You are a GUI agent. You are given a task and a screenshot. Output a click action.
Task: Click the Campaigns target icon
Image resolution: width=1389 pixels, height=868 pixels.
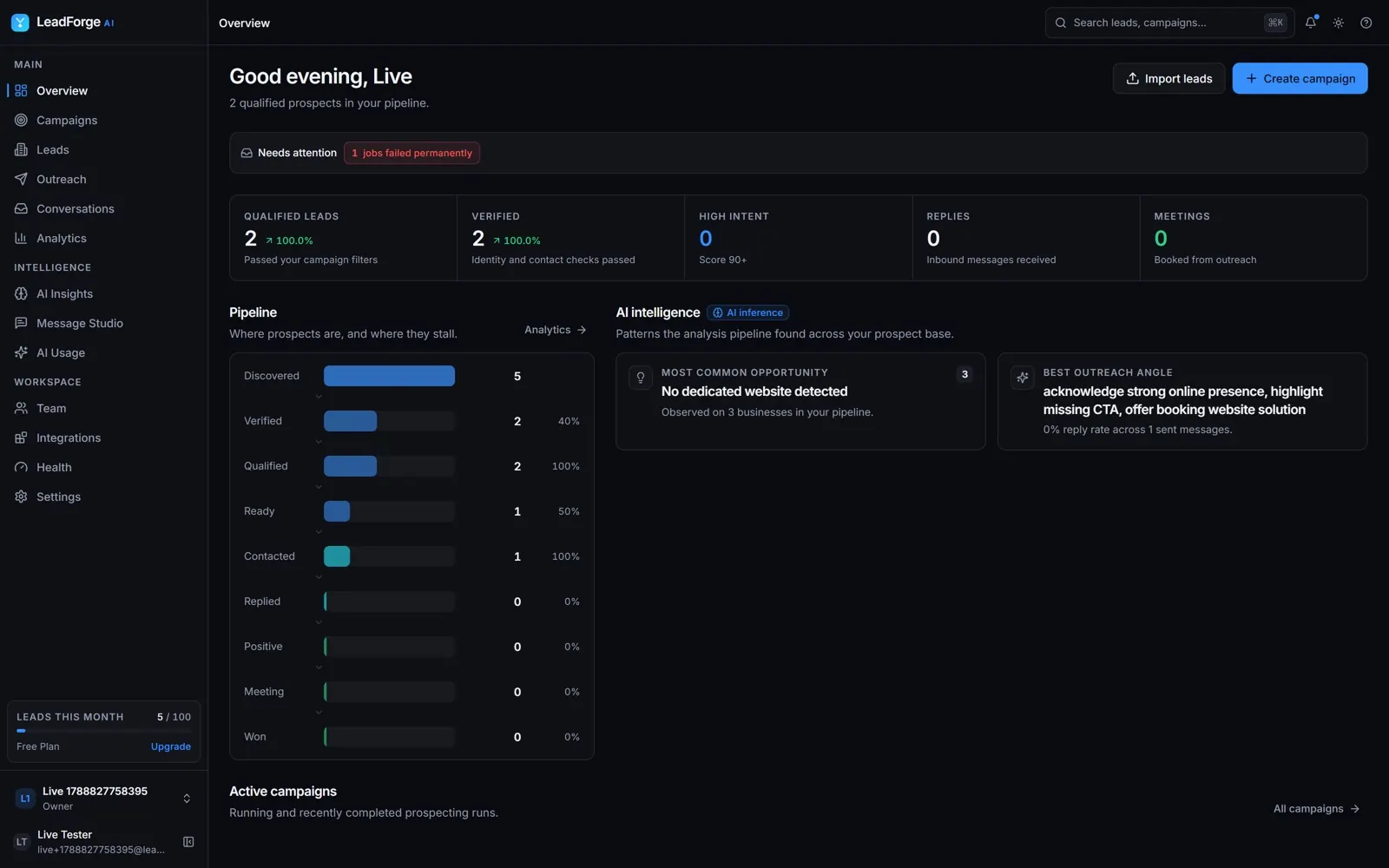tap(21, 120)
